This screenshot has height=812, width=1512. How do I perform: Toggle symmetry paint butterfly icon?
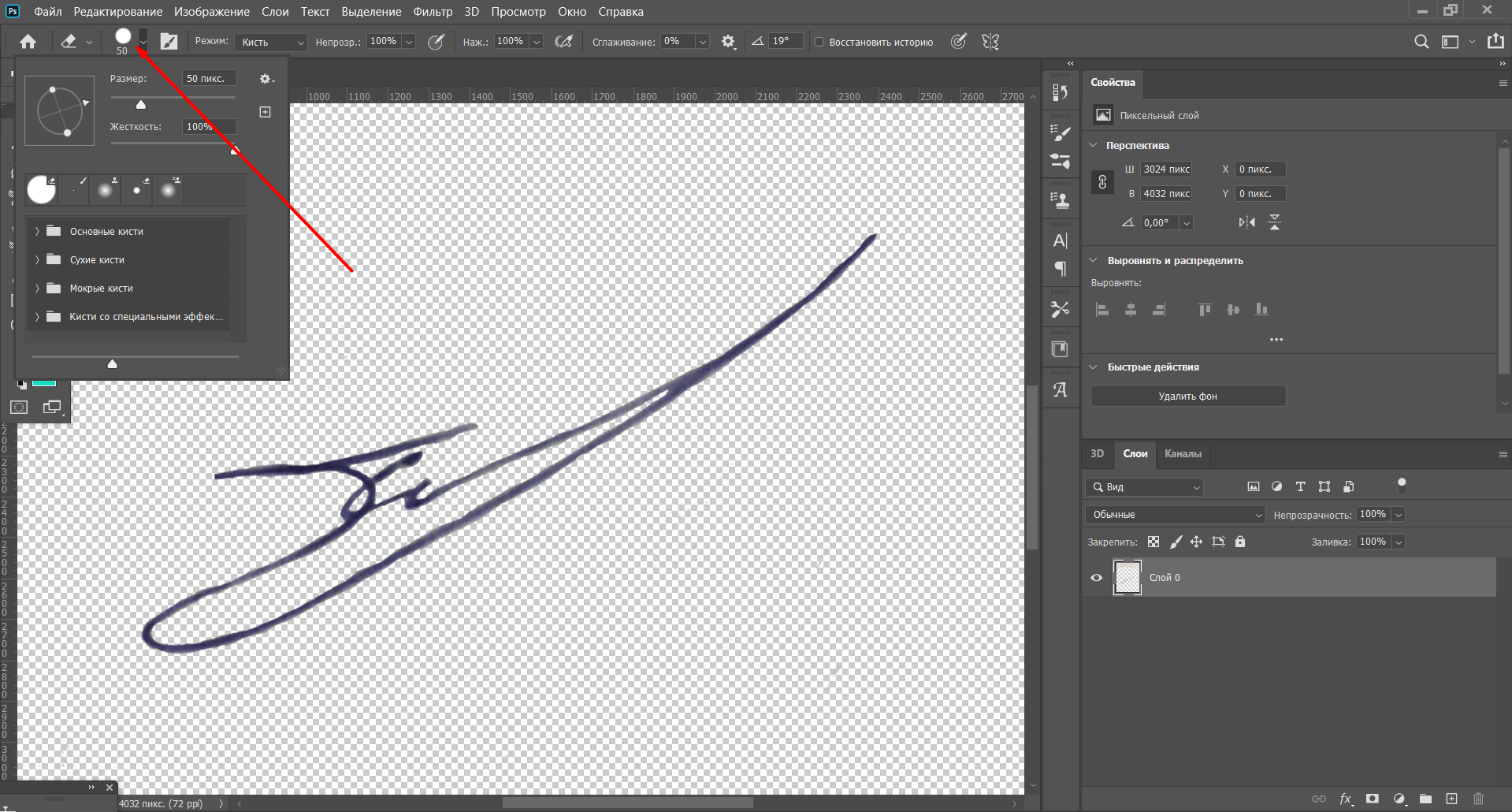pyautogui.click(x=990, y=42)
